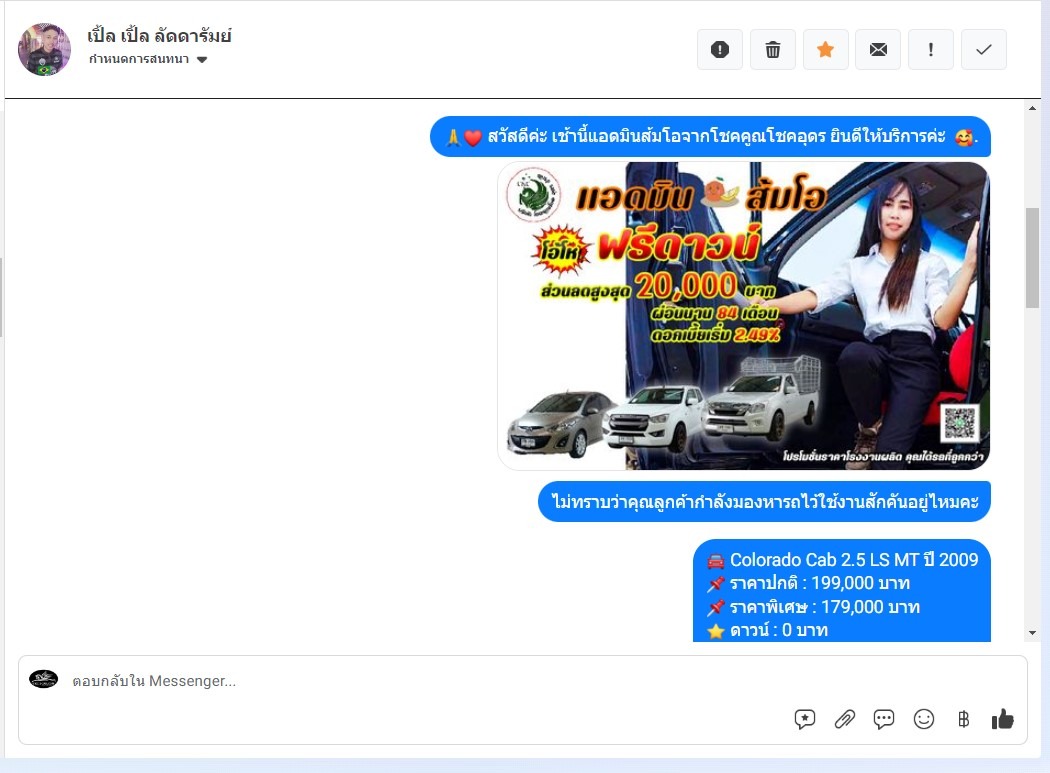Open the promotional car ad image

[x=743, y=315]
